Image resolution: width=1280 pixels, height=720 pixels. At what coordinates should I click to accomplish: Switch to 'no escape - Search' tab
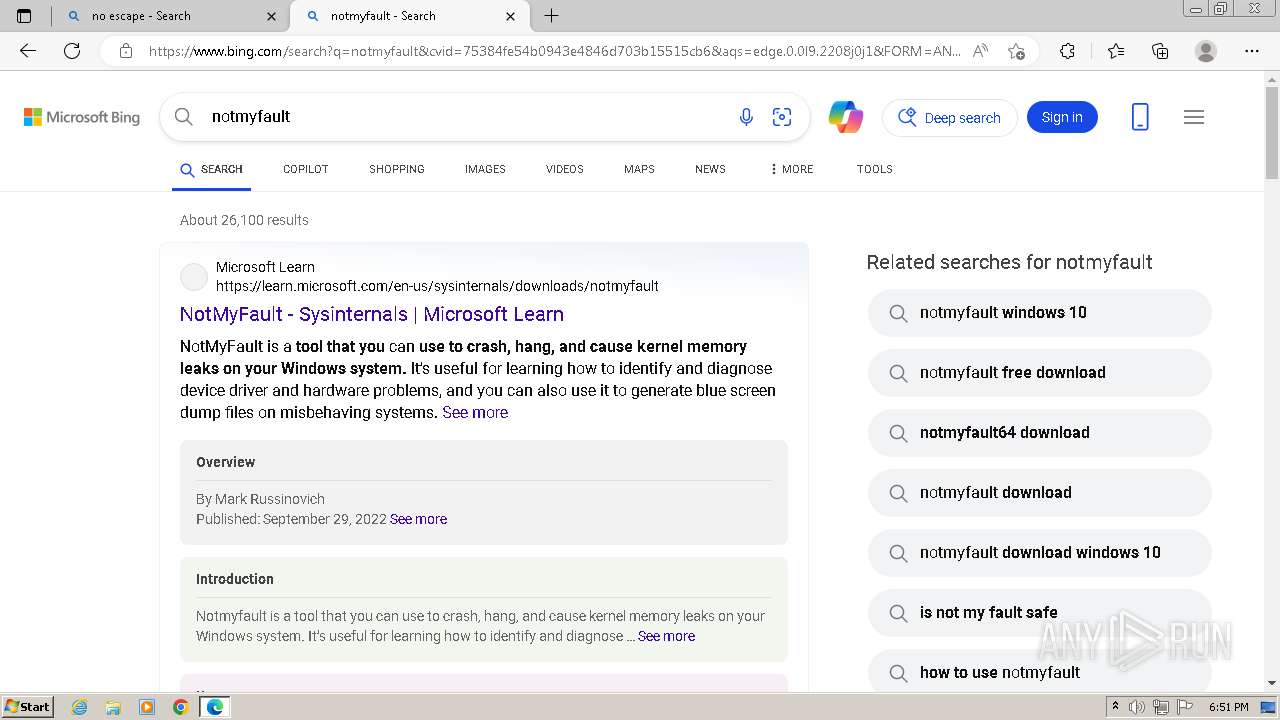168,16
